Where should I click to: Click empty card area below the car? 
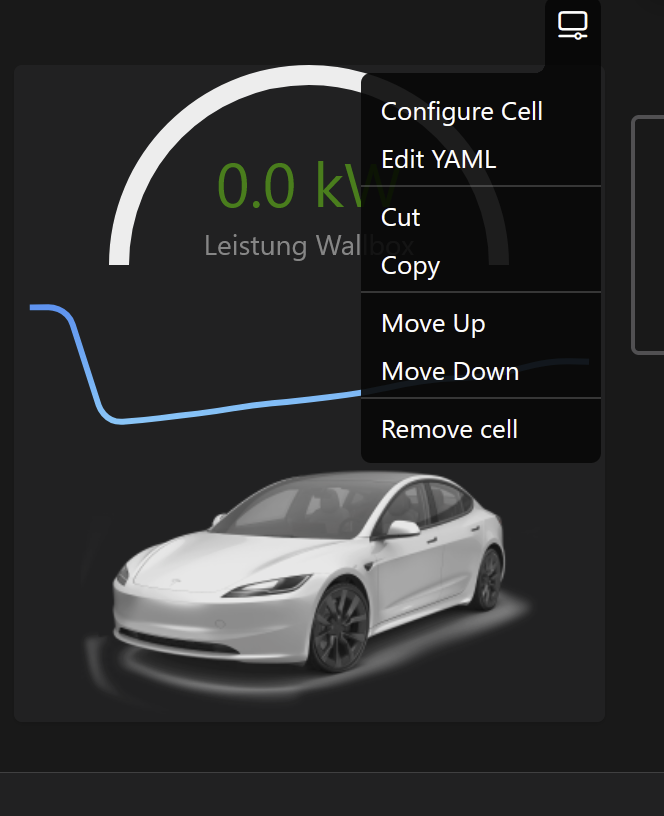click(309, 709)
